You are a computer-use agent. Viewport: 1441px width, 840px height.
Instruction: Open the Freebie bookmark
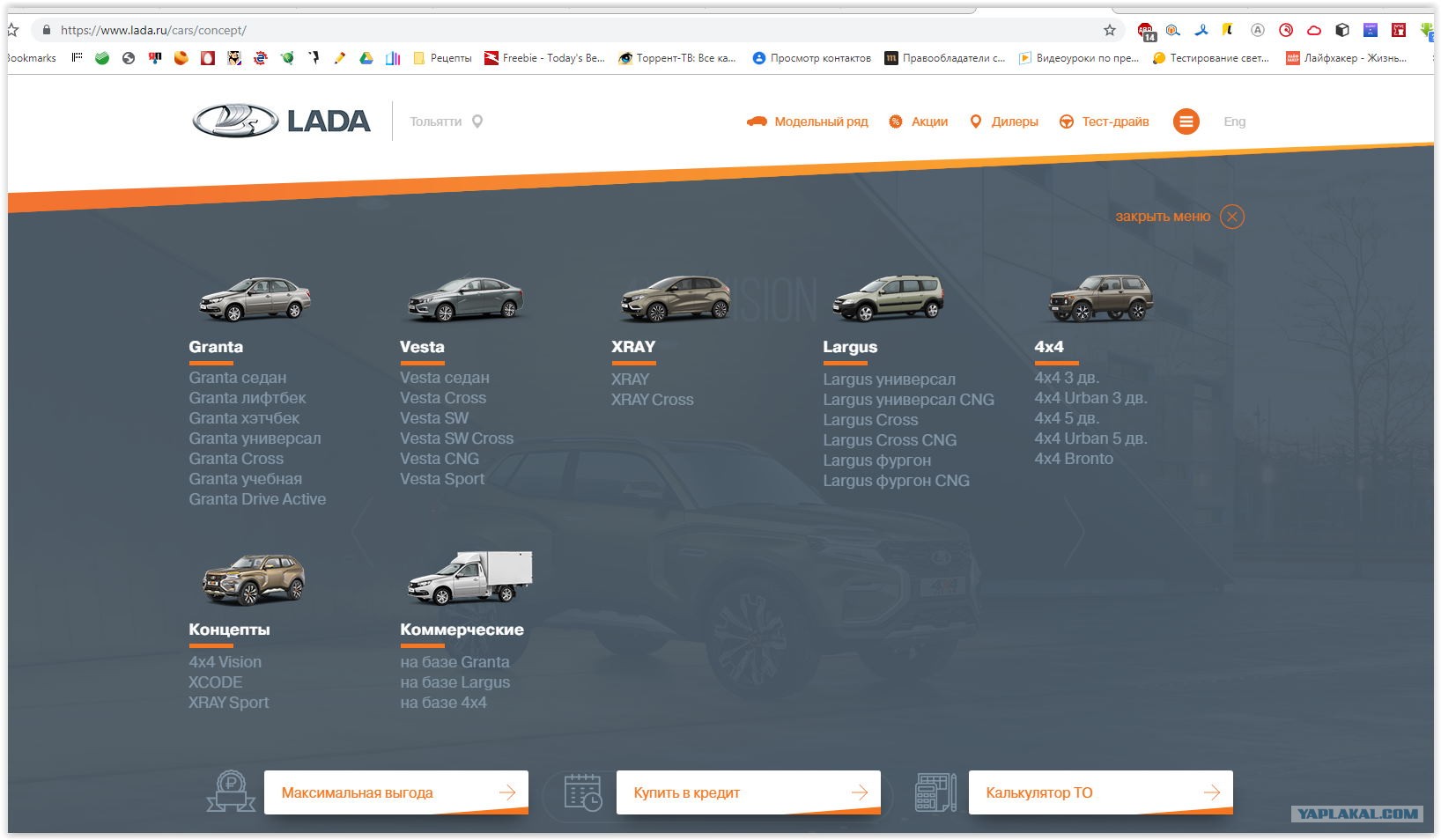pos(544,58)
